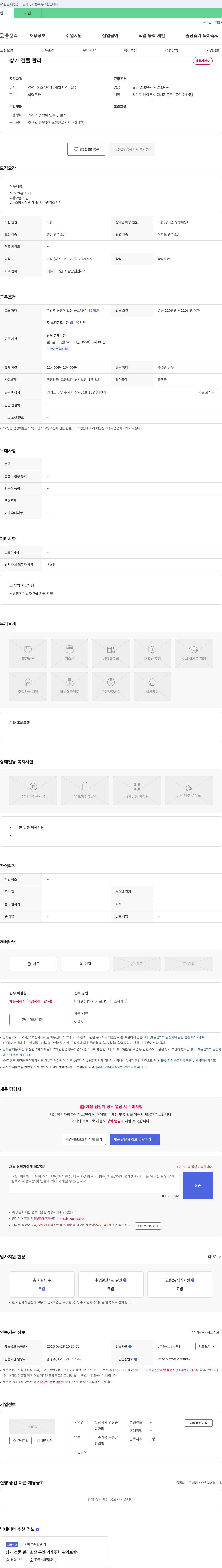Image resolution: width=222 pixels, height=1568 pixels.
Task: Select the 면접 screening method
Action: (85, 964)
